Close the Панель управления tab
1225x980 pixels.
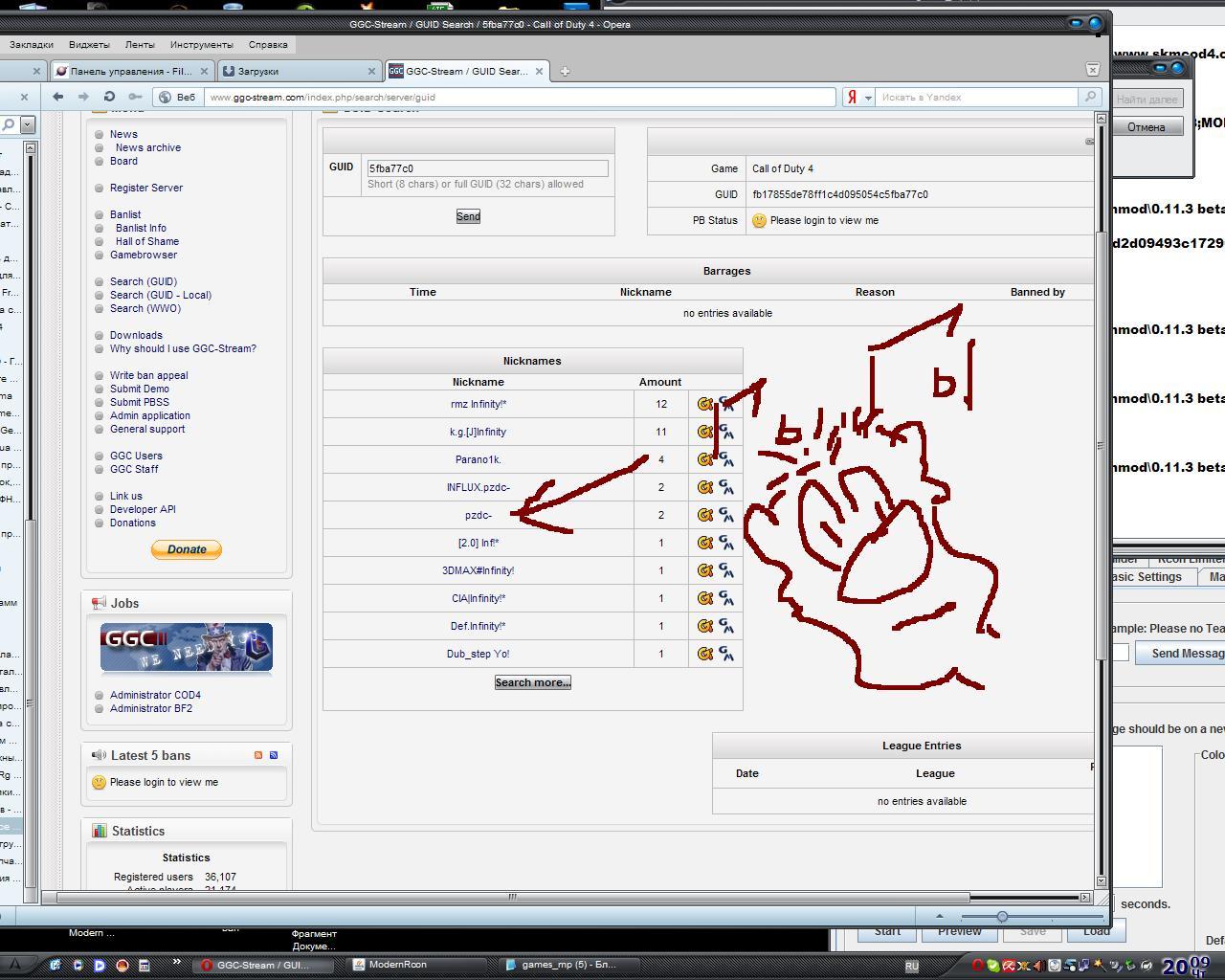click(x=204, y=71)
